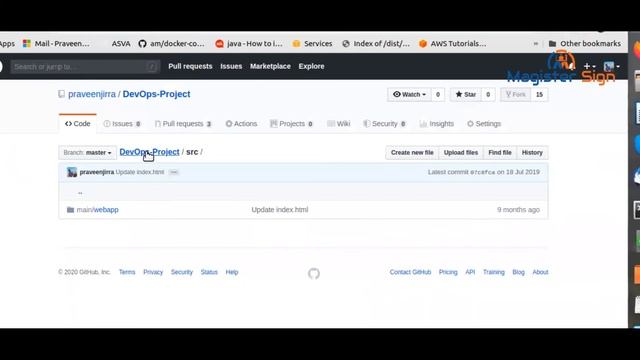Open the Services bookmark
The height and width of the screenshot is (360, 640).
312,44
